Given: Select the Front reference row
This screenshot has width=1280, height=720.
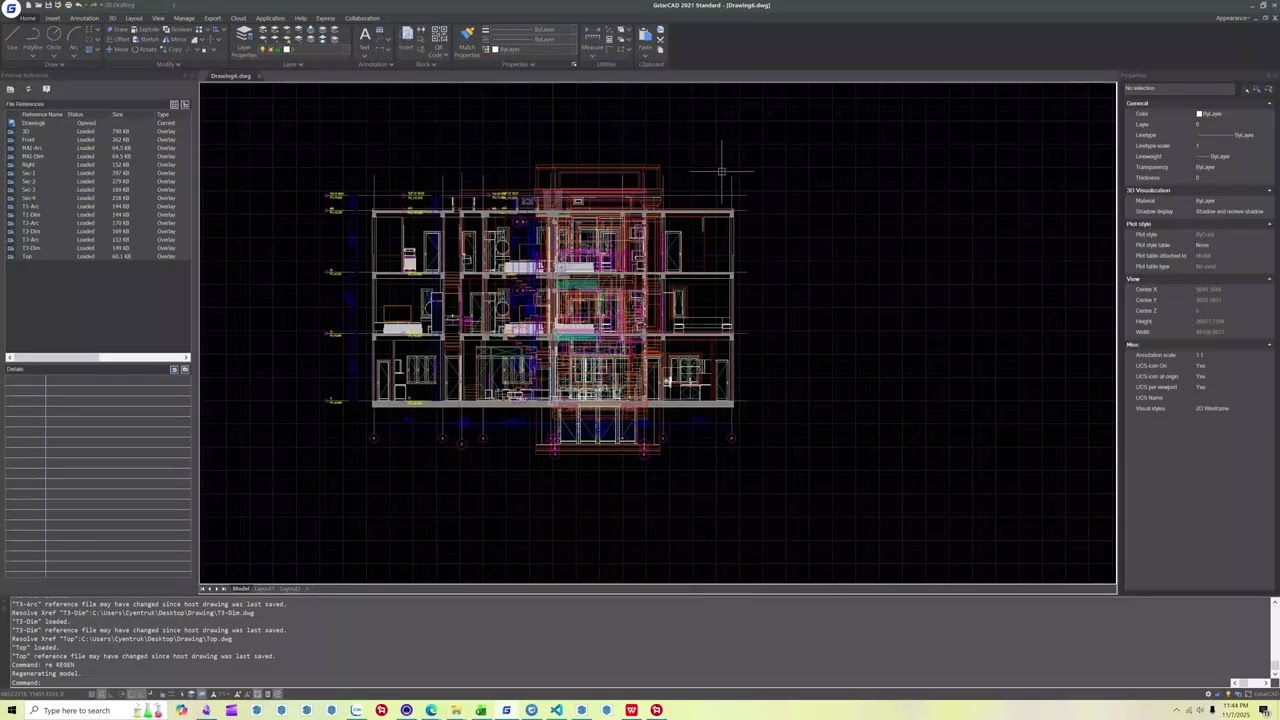Looking at the screenshot, I should click(97, 140).
